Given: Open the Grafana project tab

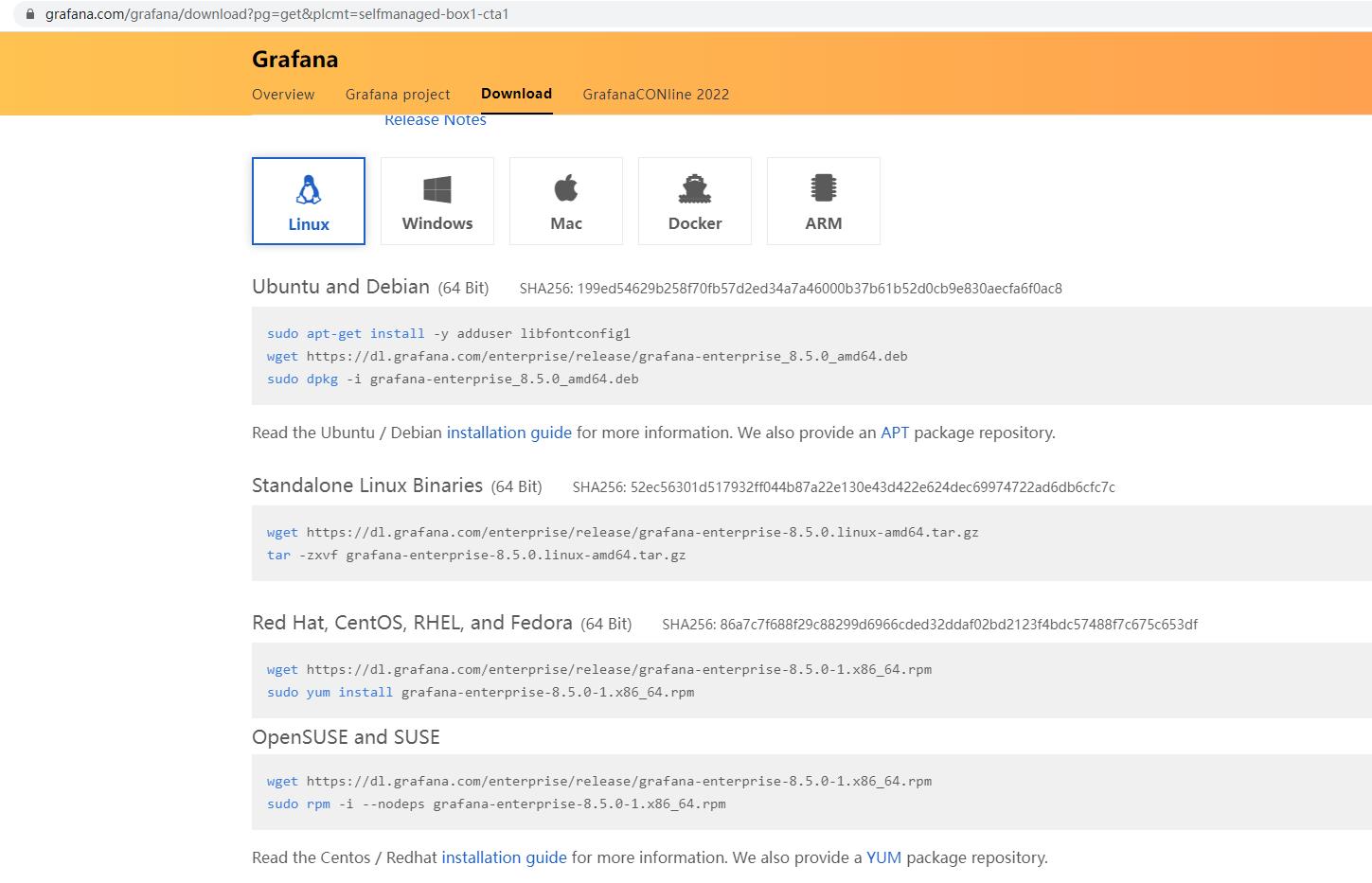Looking at the screenshot, I should (398, 95).
